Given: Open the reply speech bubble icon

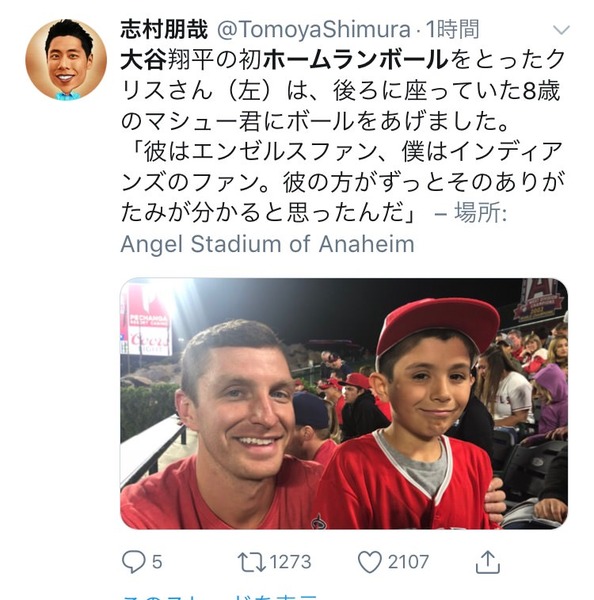Looking at the screenshot, I should click(x=133, y=562).
